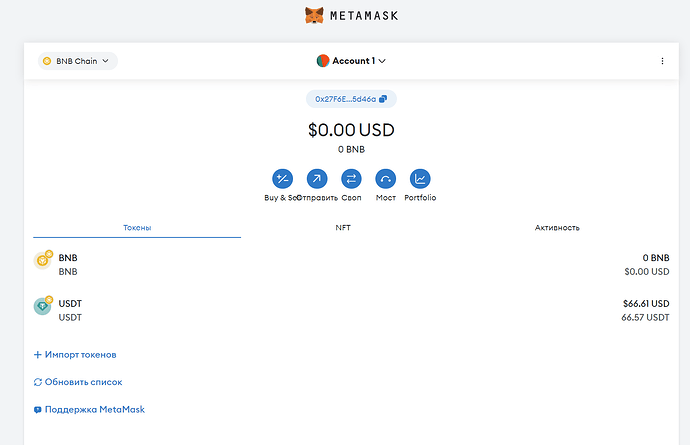Click the plus icon beside Импорт токенов
690x445 pixels.
(x=38, y=355)
